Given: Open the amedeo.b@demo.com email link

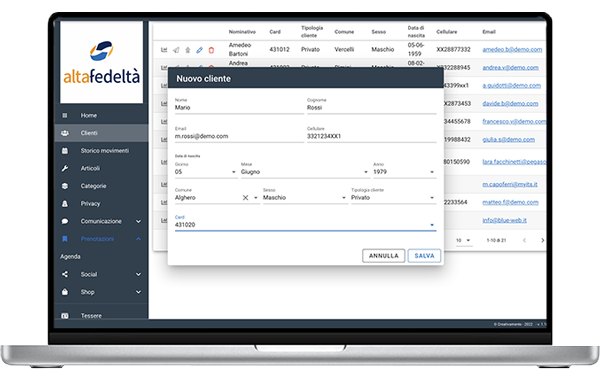Looking at the screenshot, I should point(512,50).
